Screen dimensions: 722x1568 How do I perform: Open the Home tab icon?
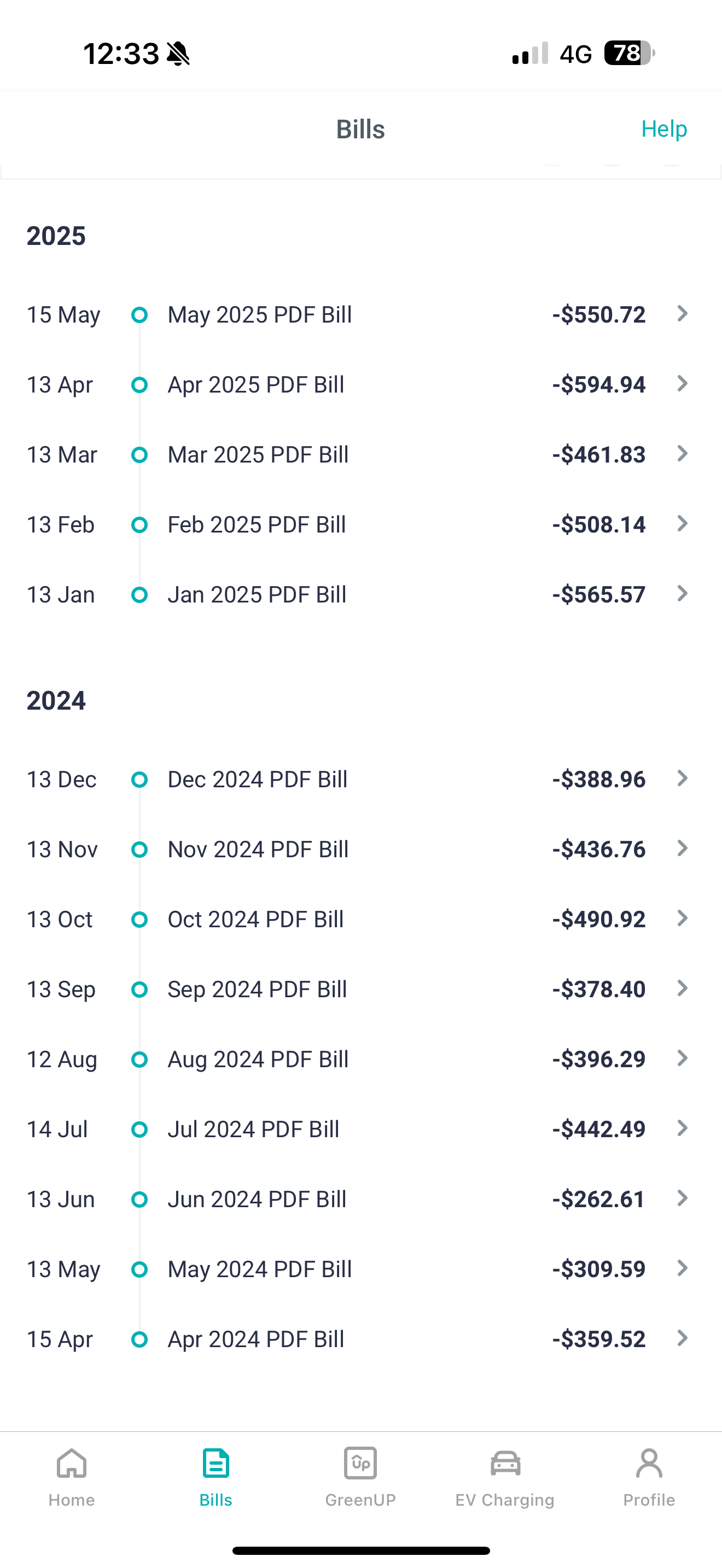[x=71, y=1462]
